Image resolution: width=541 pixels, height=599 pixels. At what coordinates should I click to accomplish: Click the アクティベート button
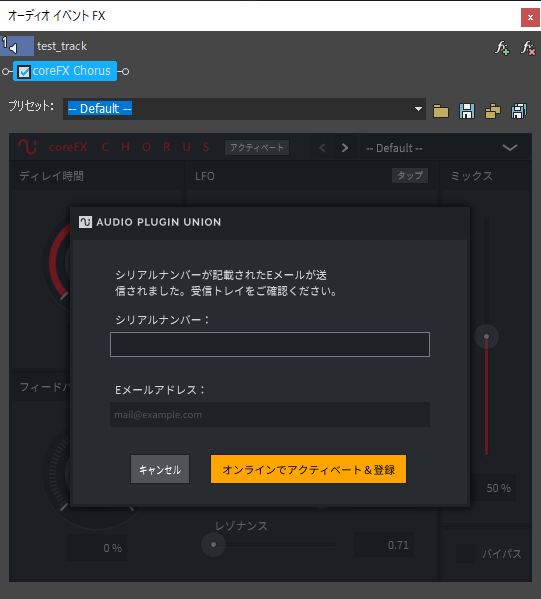click(257, 147)
